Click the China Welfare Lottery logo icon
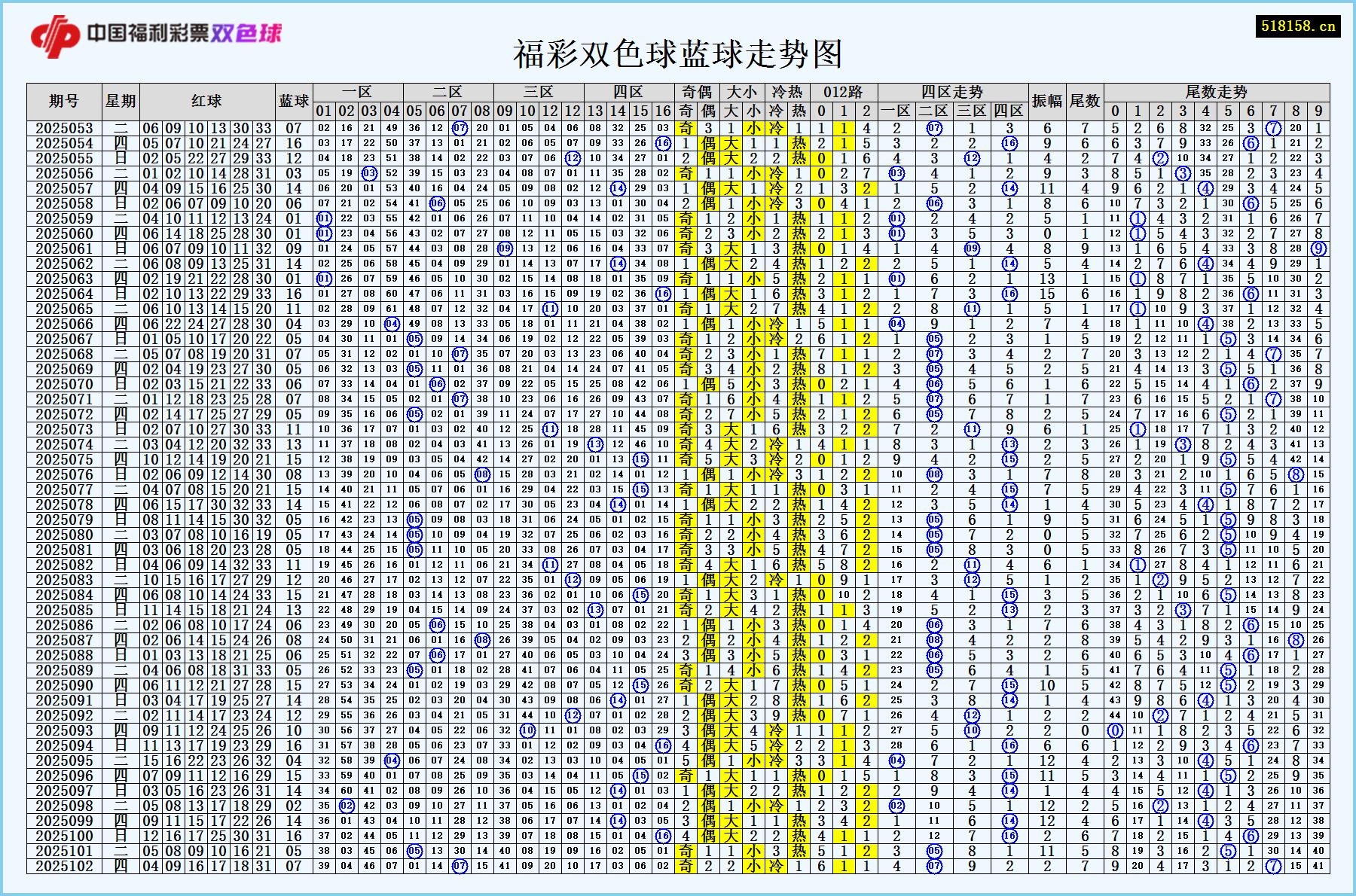 click(x=55, y=33)
